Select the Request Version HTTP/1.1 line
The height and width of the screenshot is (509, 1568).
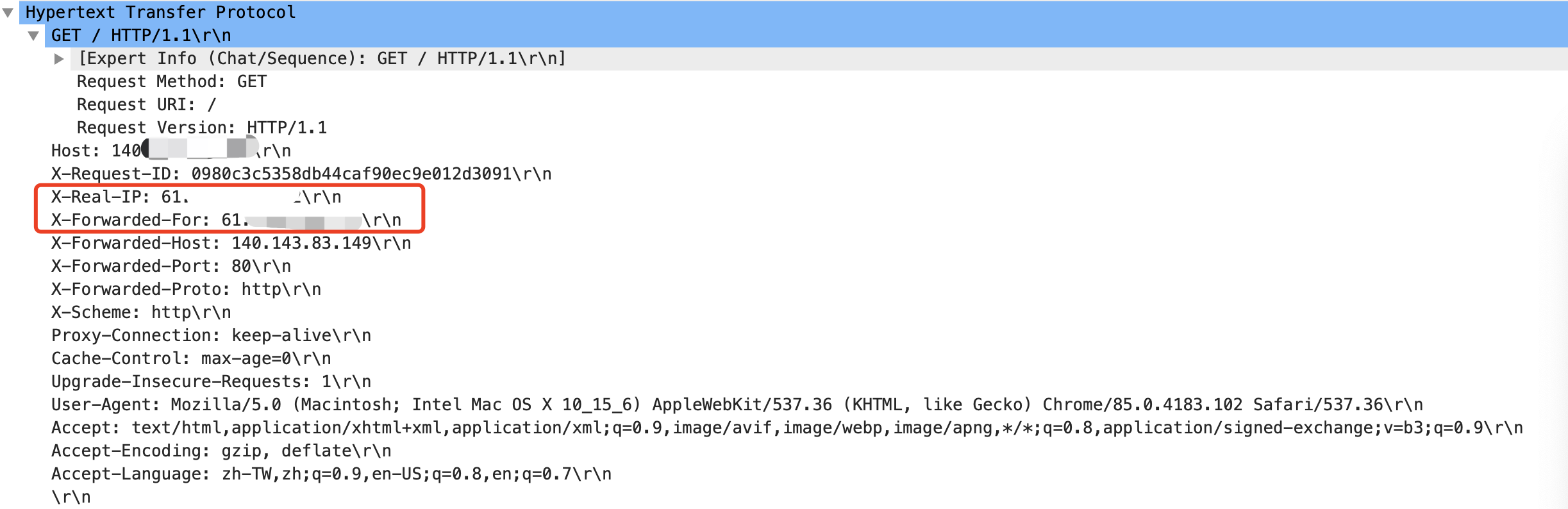tap(201, 128)
